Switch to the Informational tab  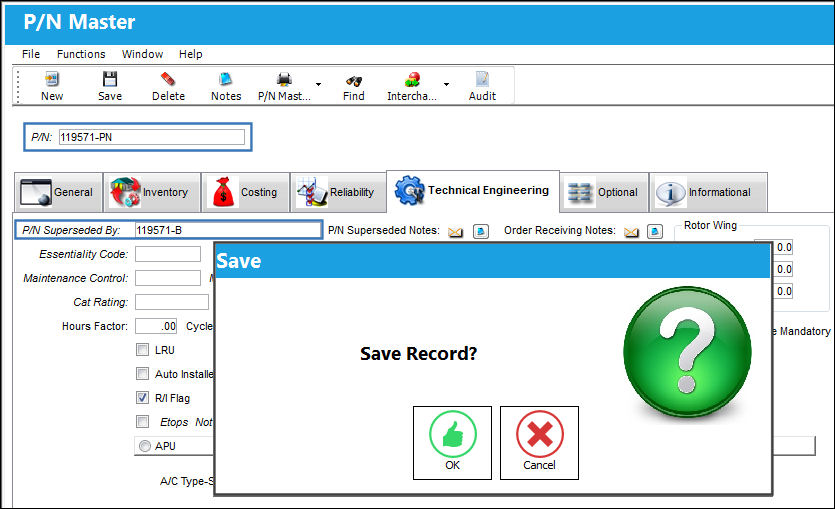coord(708,192)
